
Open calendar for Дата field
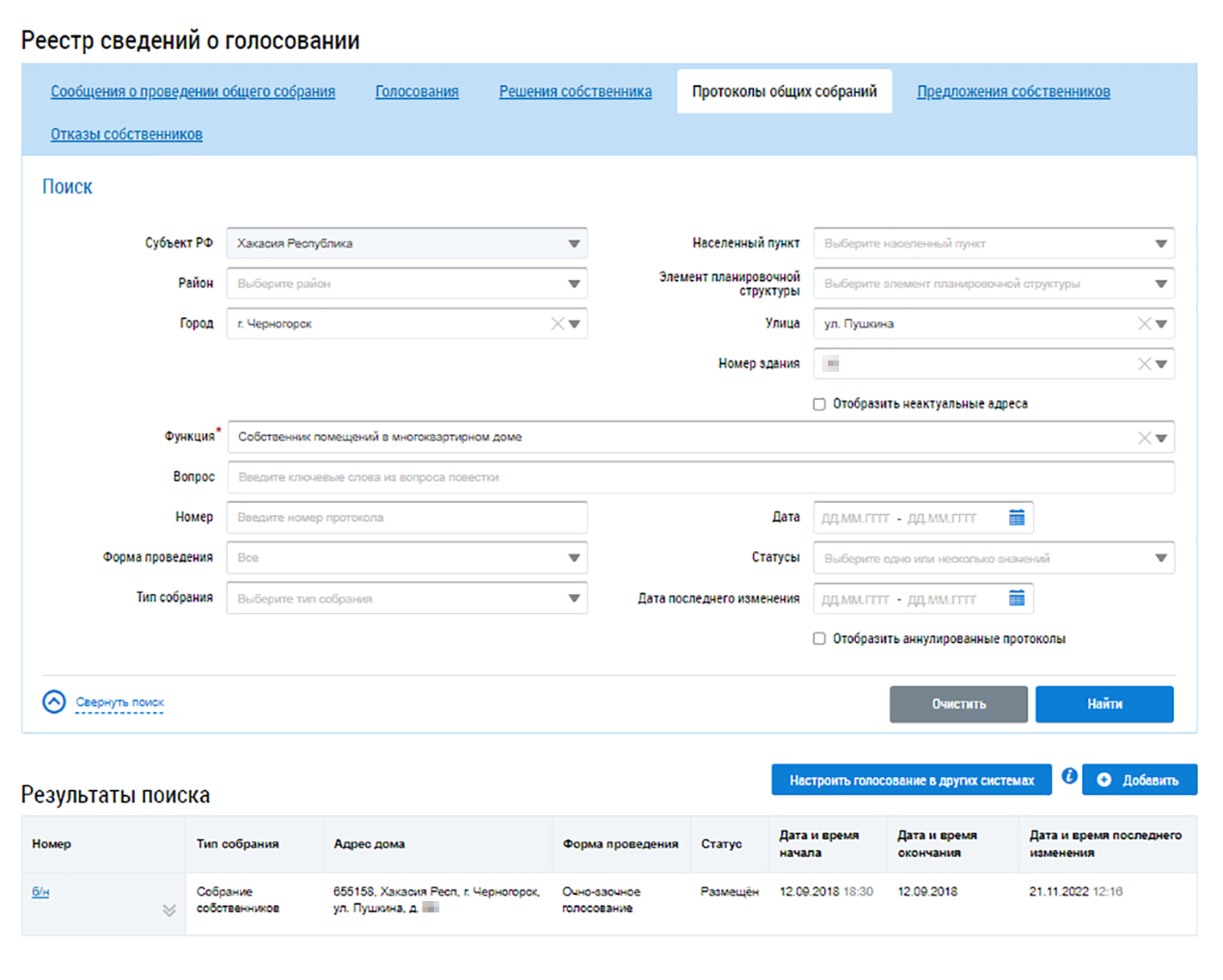click(1017, 517)
